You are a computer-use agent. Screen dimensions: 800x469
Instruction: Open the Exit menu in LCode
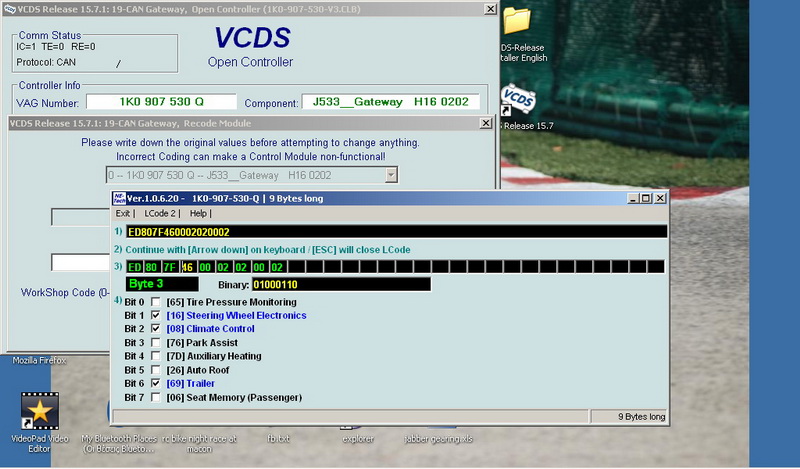click(122, 213)
